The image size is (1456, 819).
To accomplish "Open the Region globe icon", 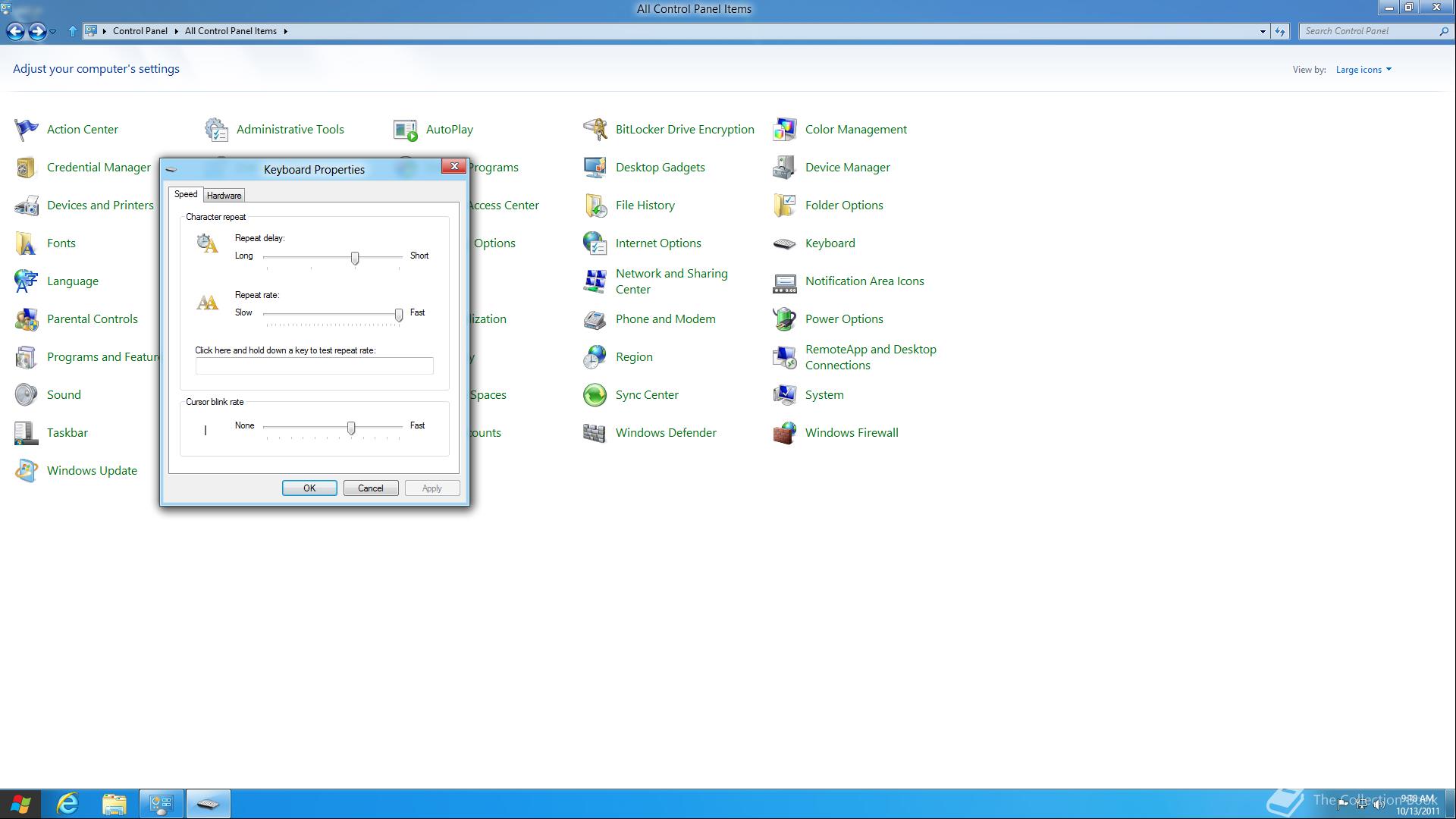I will 595,357.
